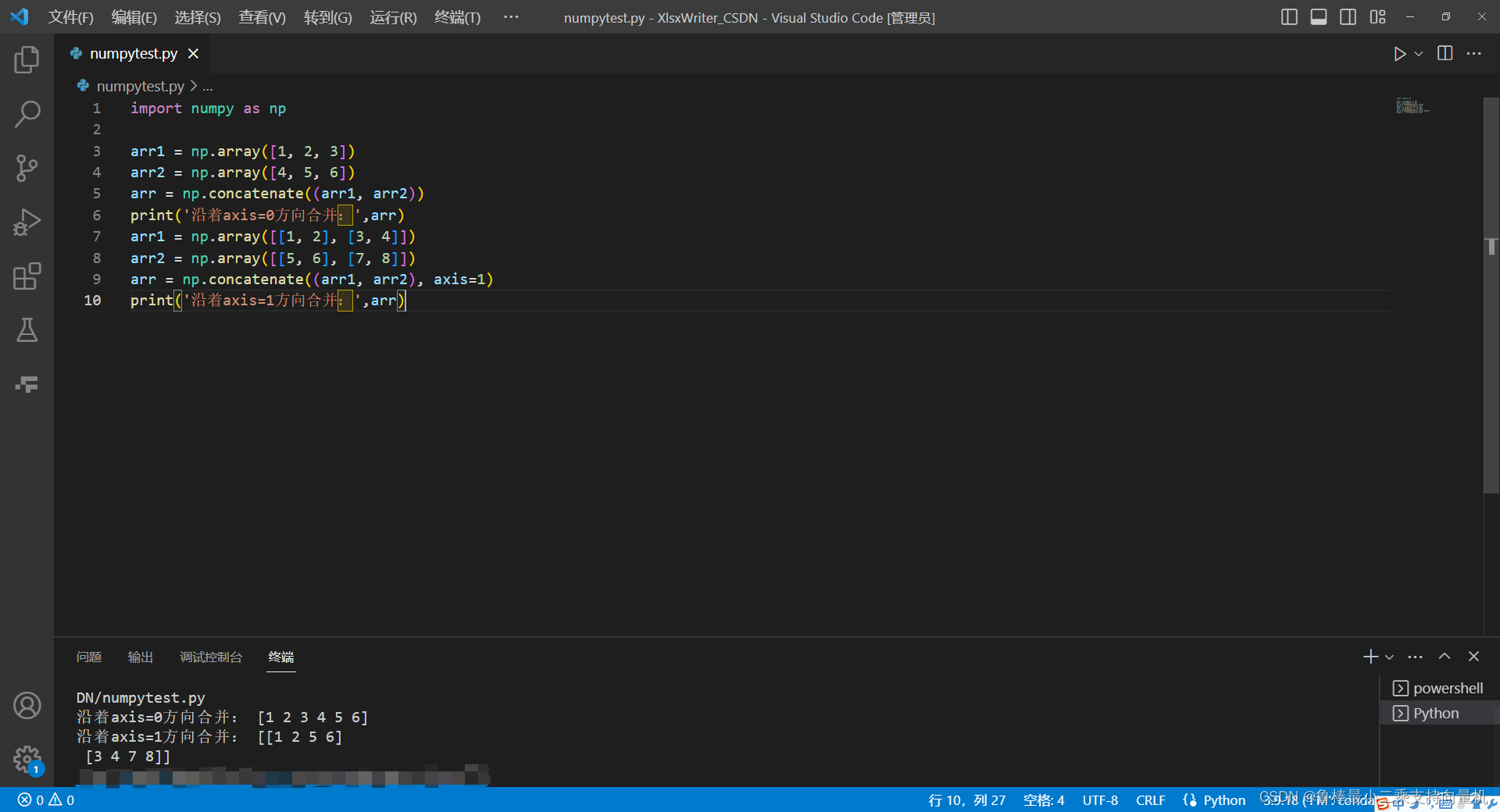
Task: Click line number 9 in the gutter
Action: [x=97, y=279]
